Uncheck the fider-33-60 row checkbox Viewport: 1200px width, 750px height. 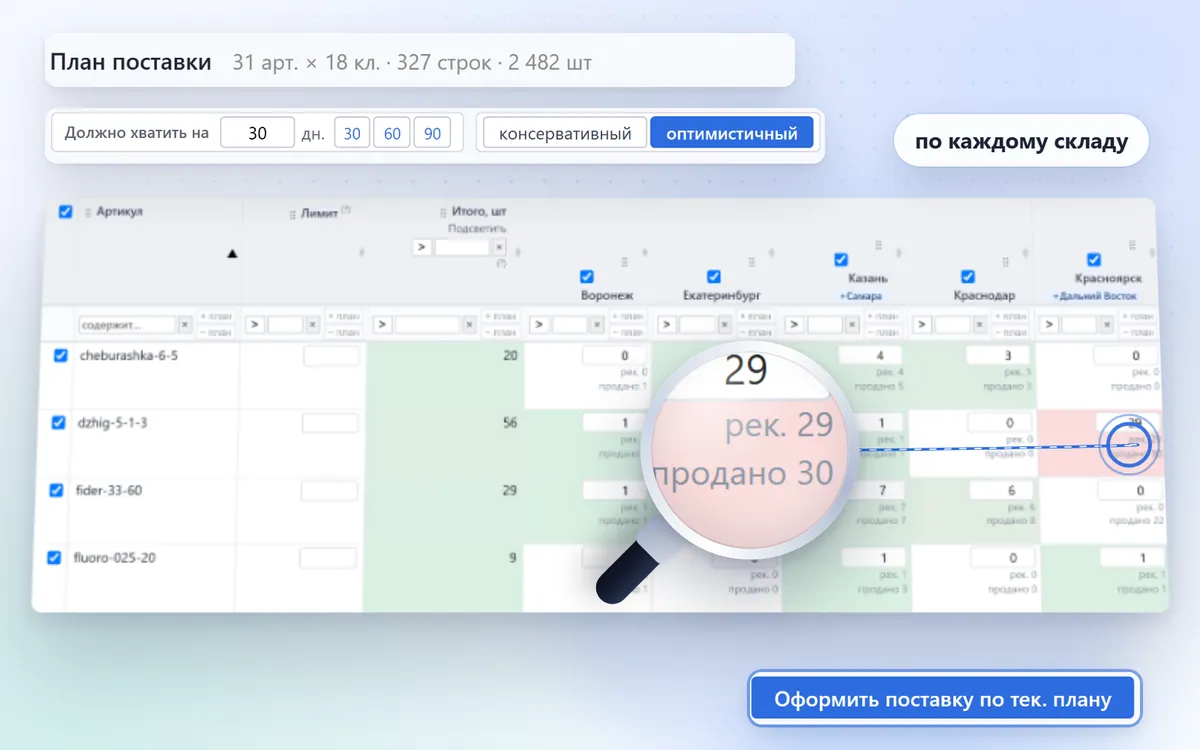57,490
